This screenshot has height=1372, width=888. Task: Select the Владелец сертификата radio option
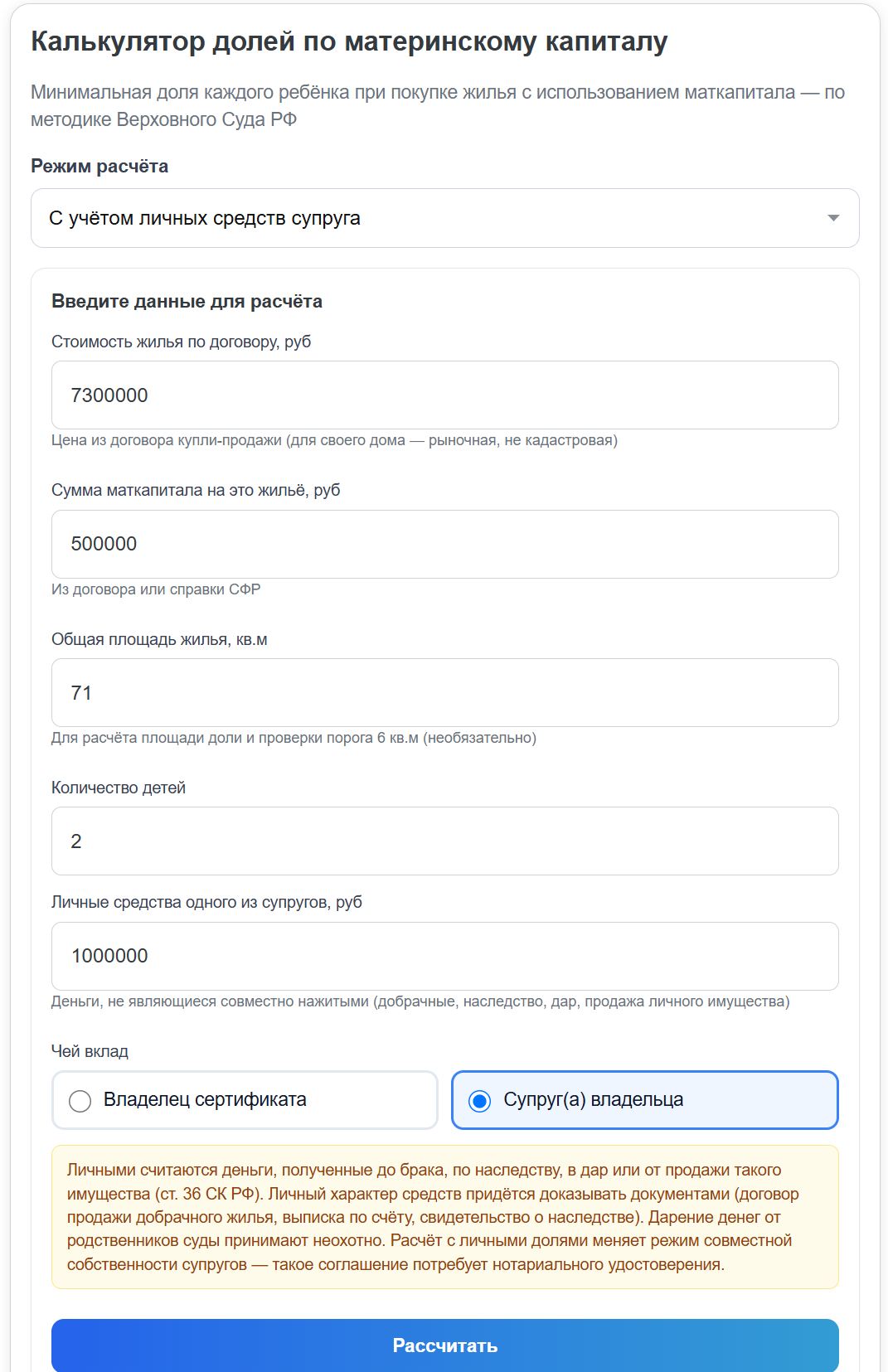click(245, 1100)
